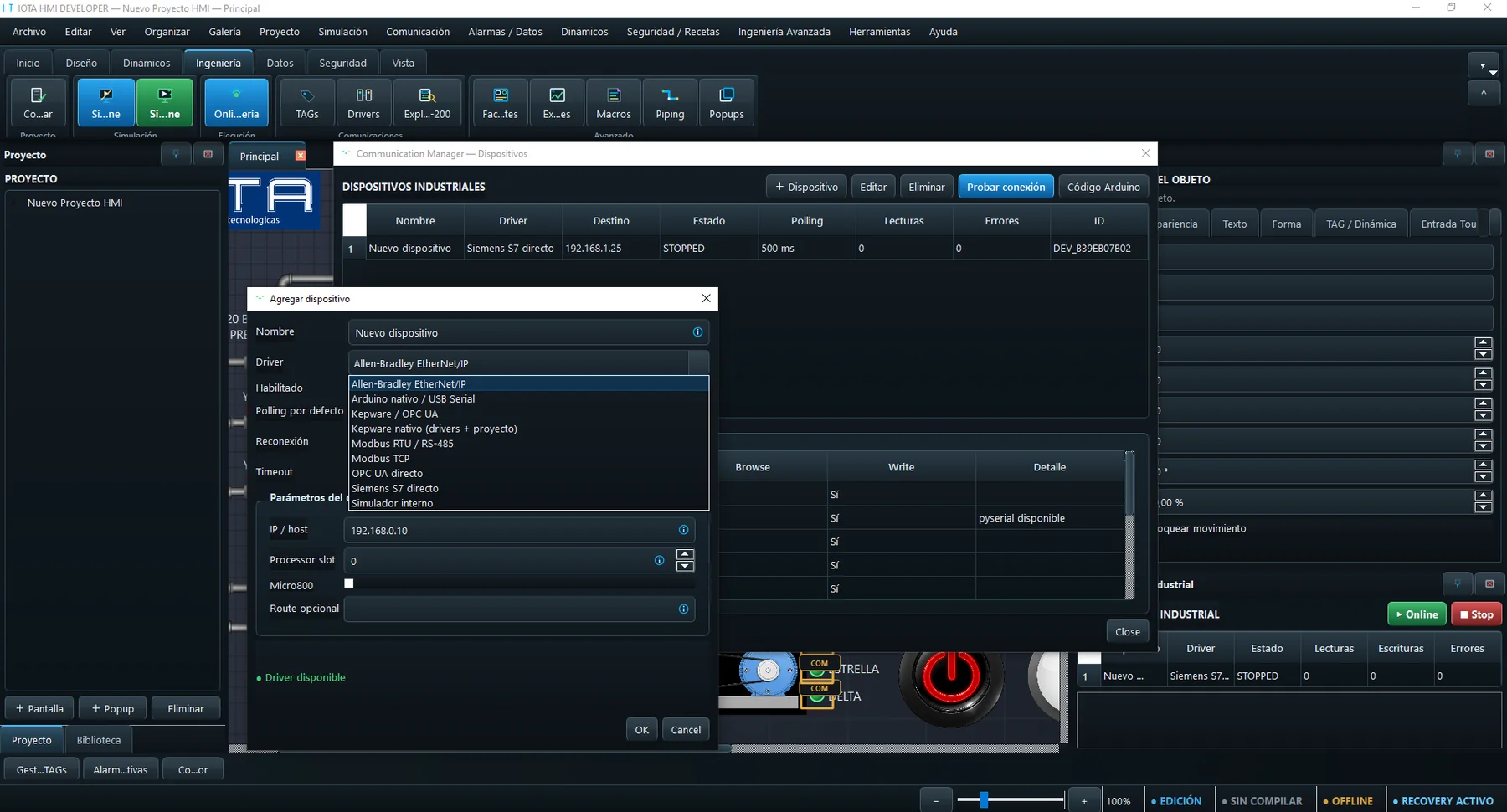Click the Probar conexión button
This screenshot has width=1507, height=812.
pyautogui.click(x=1006, y=187)
